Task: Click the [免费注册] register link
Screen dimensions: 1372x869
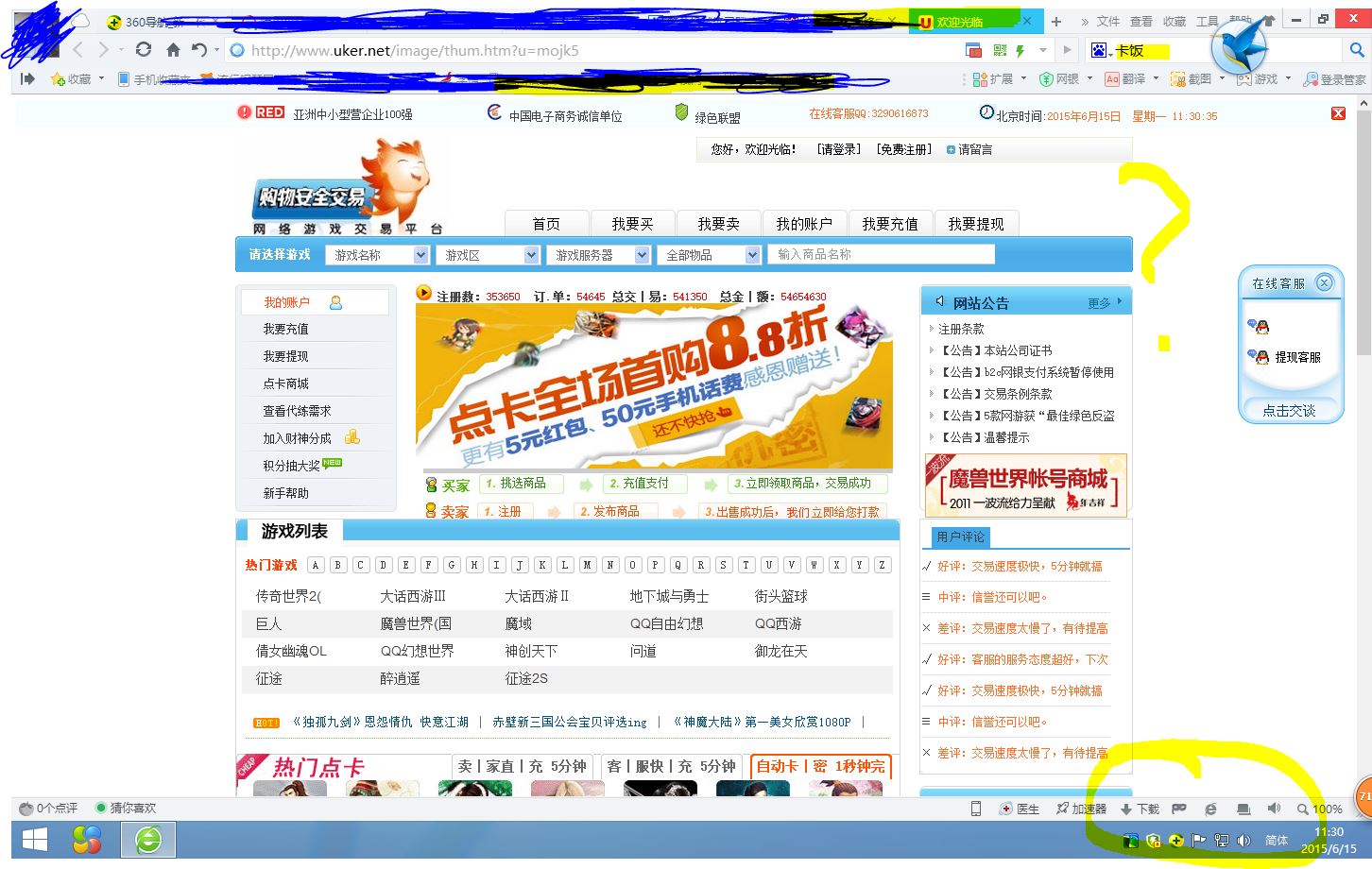Action: pos(903,149)
